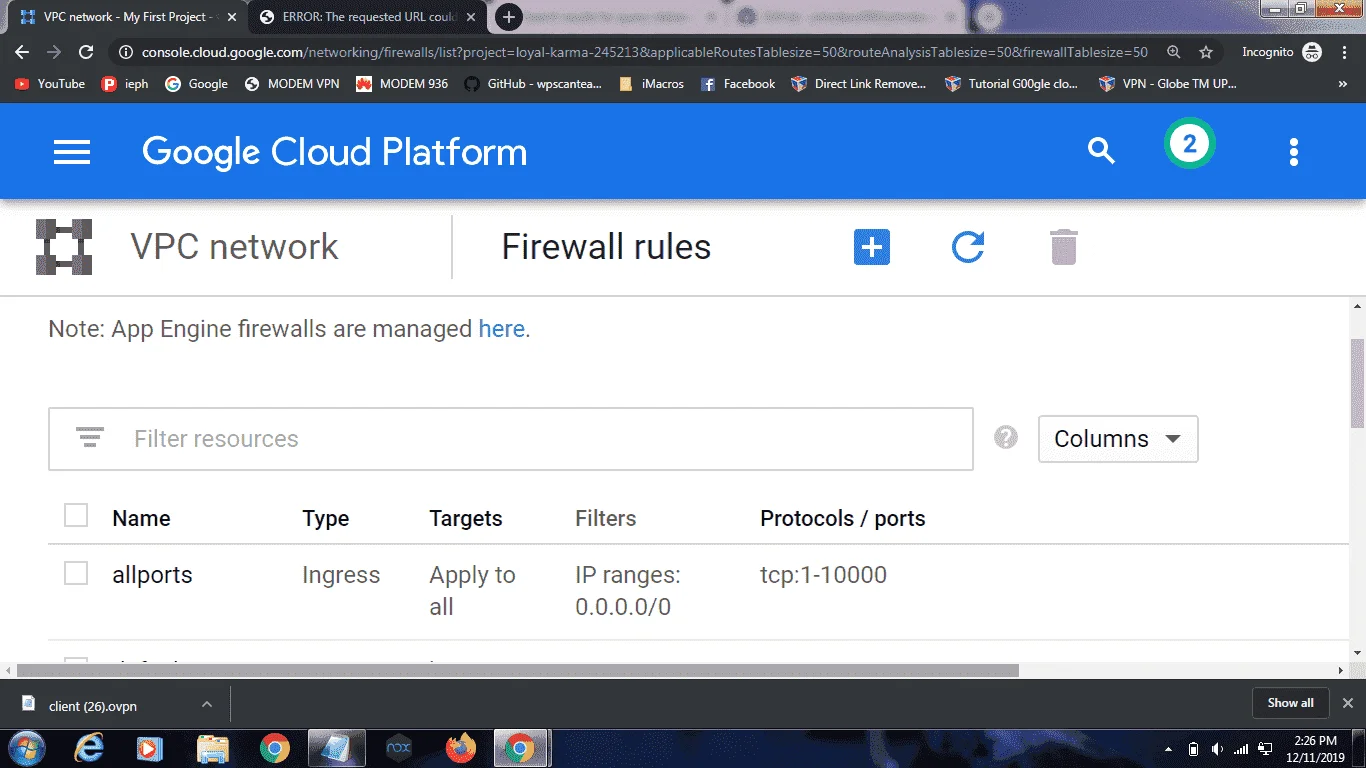Image resolution: width=1366 pixels, height=768 pixels.
Task: Click the Filter resources input field
Action: [510, 439]
